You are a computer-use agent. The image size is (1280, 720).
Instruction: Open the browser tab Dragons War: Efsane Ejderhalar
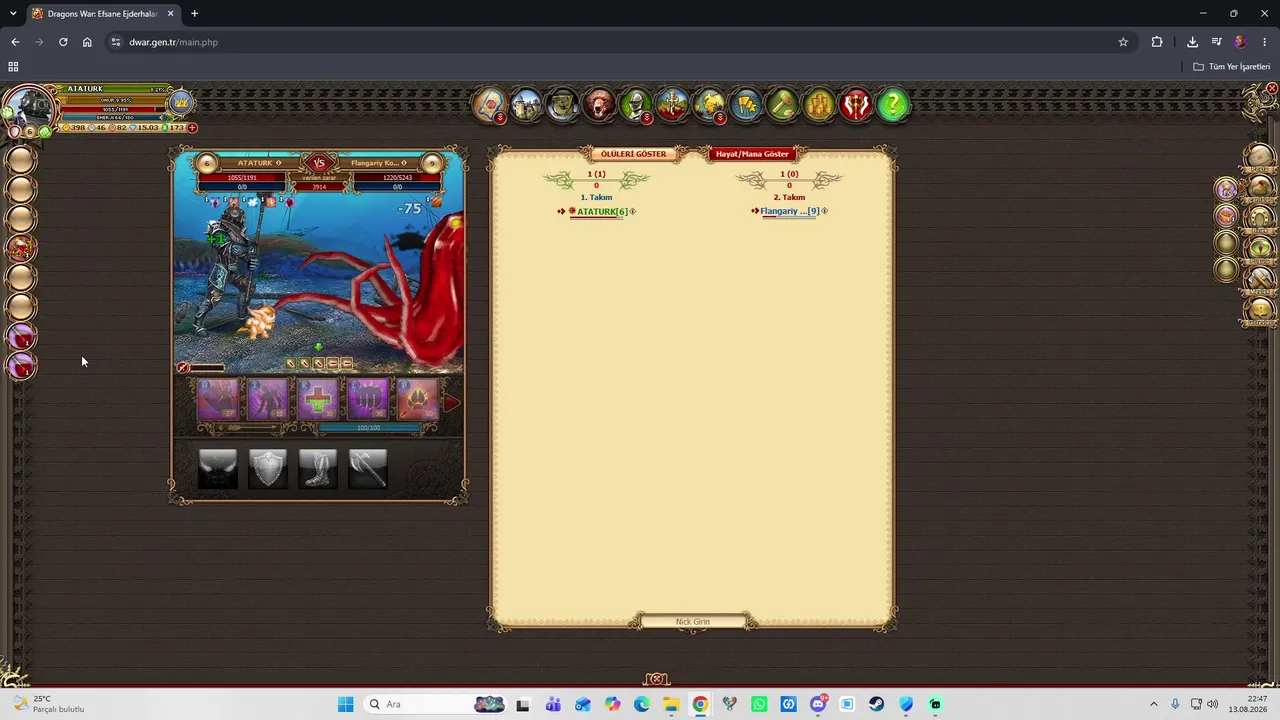click(101, 14)
